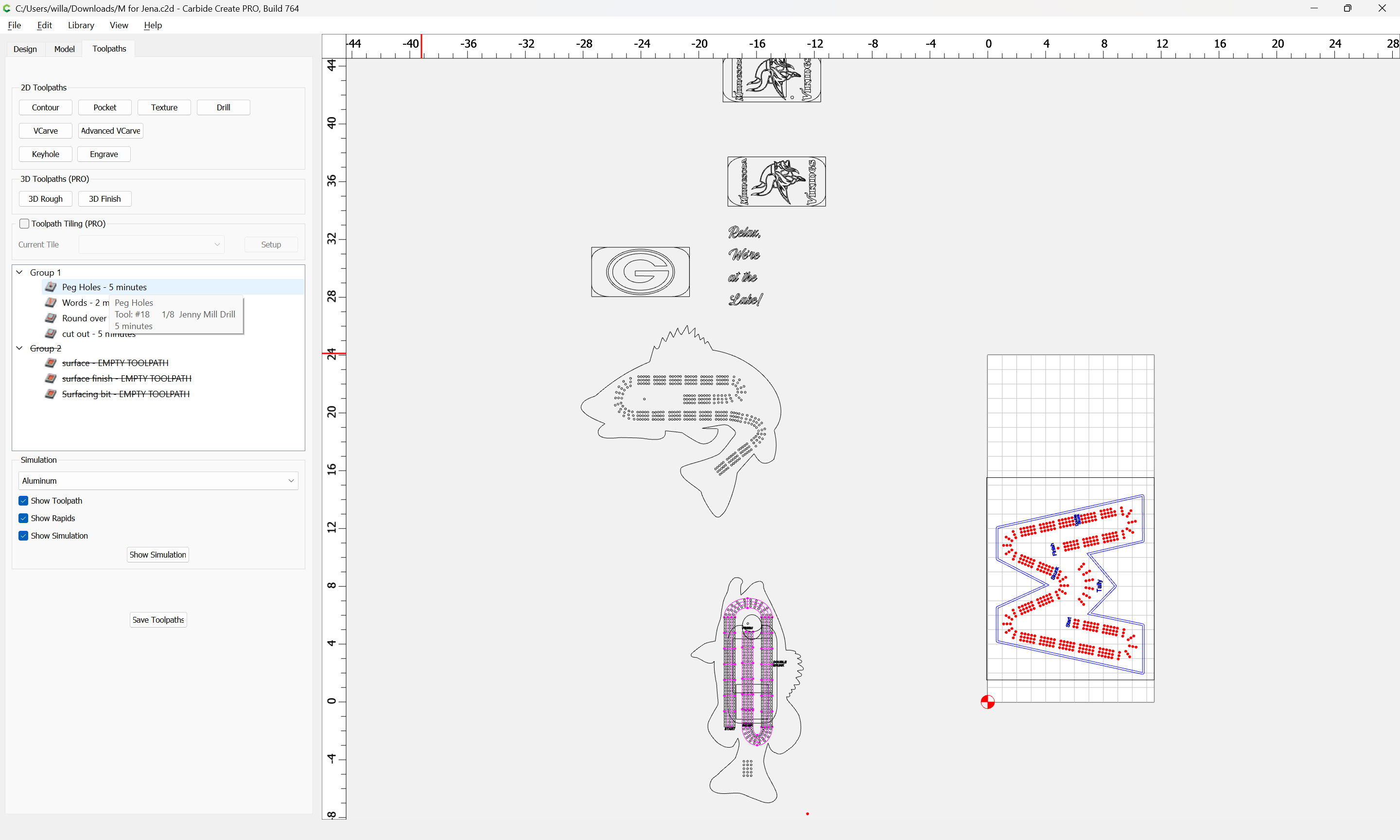
Task: Click the Show Simulation button
Action: (158, 555)
